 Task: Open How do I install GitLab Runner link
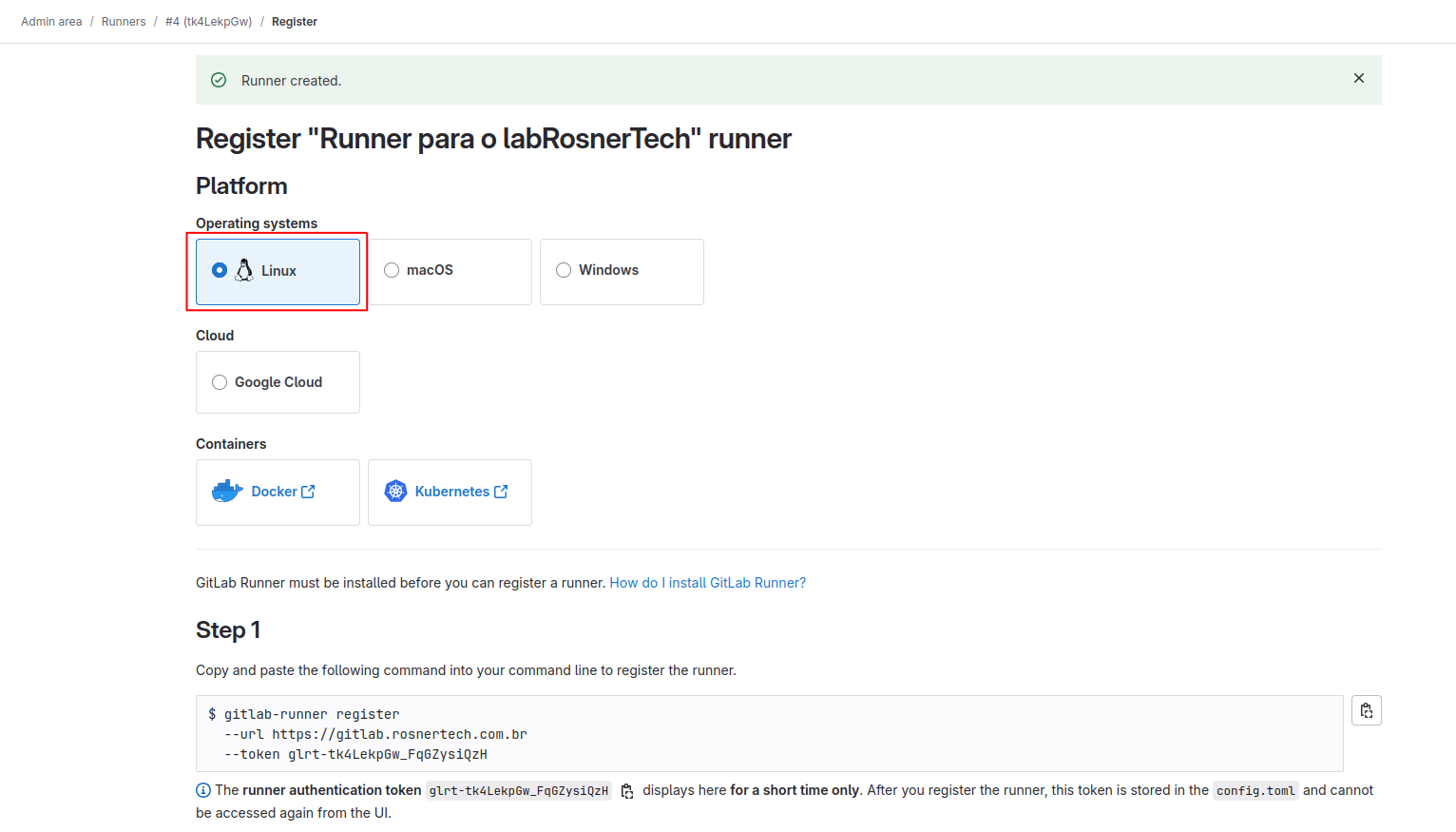pyautogui.click(x=708, y=583)
